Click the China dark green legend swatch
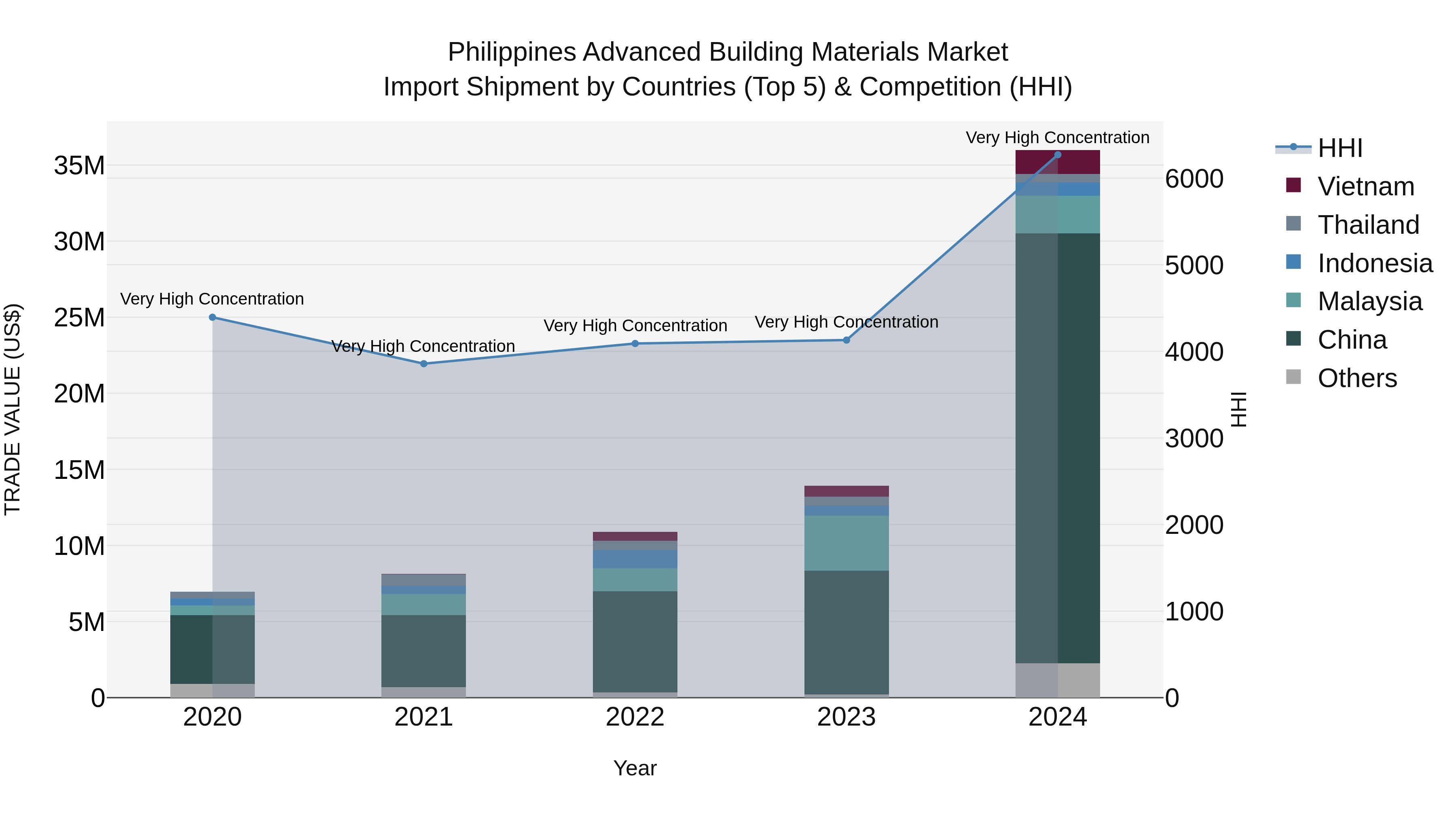This screenshot has width=1456, height=819. pos(1293,339)
